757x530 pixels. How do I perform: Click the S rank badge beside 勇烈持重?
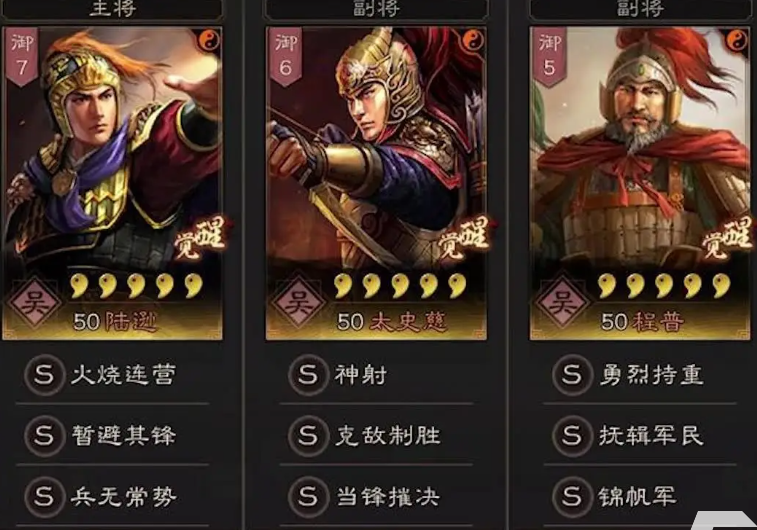[573, 375]
